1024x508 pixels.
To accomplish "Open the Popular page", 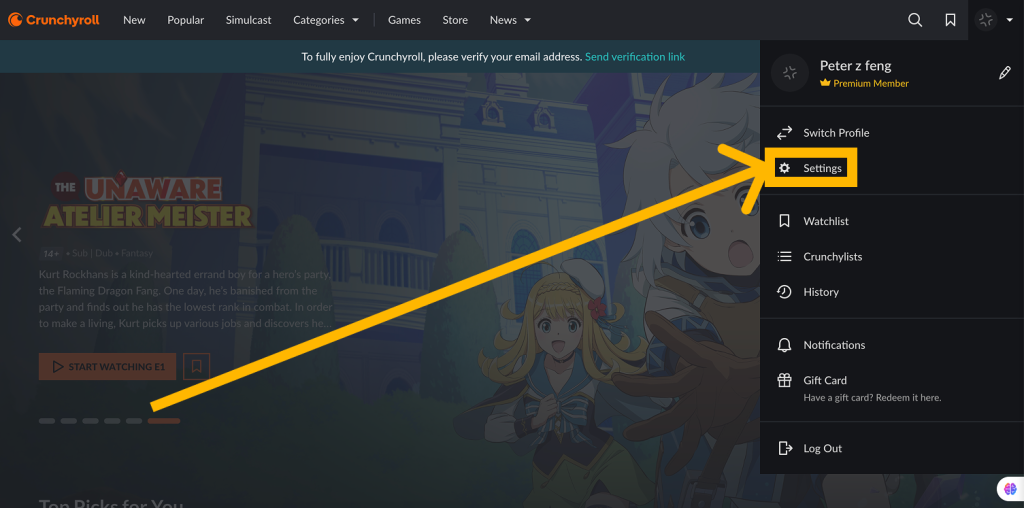I will 185,20.
